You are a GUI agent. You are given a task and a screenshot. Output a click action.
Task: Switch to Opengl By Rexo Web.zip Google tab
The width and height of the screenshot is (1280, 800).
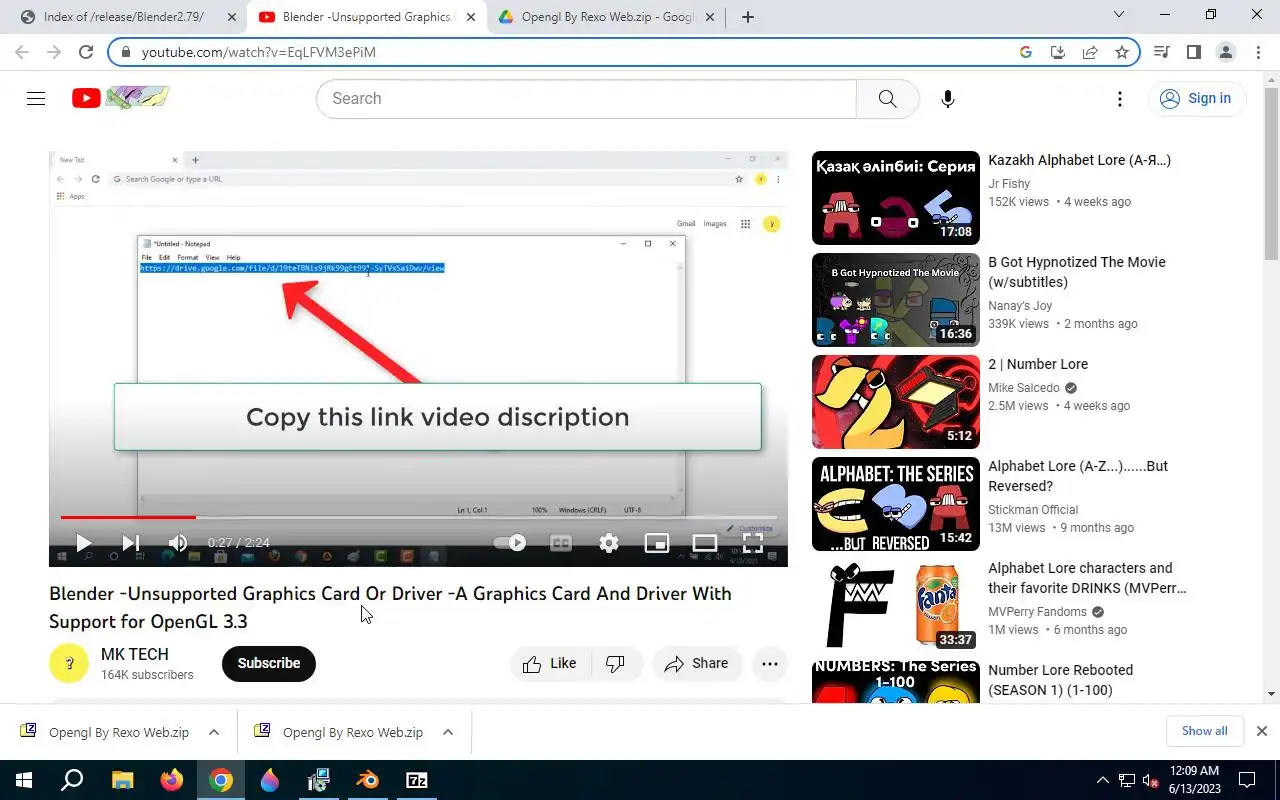606,17
